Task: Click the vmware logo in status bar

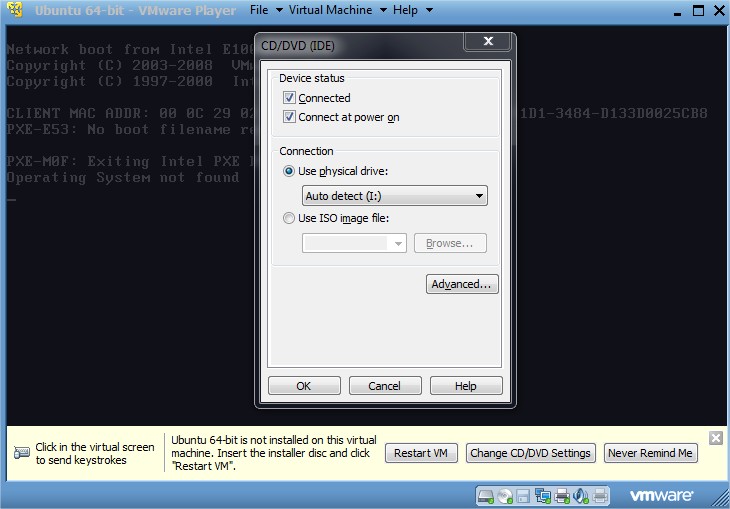Action: (x=661, y=495)
